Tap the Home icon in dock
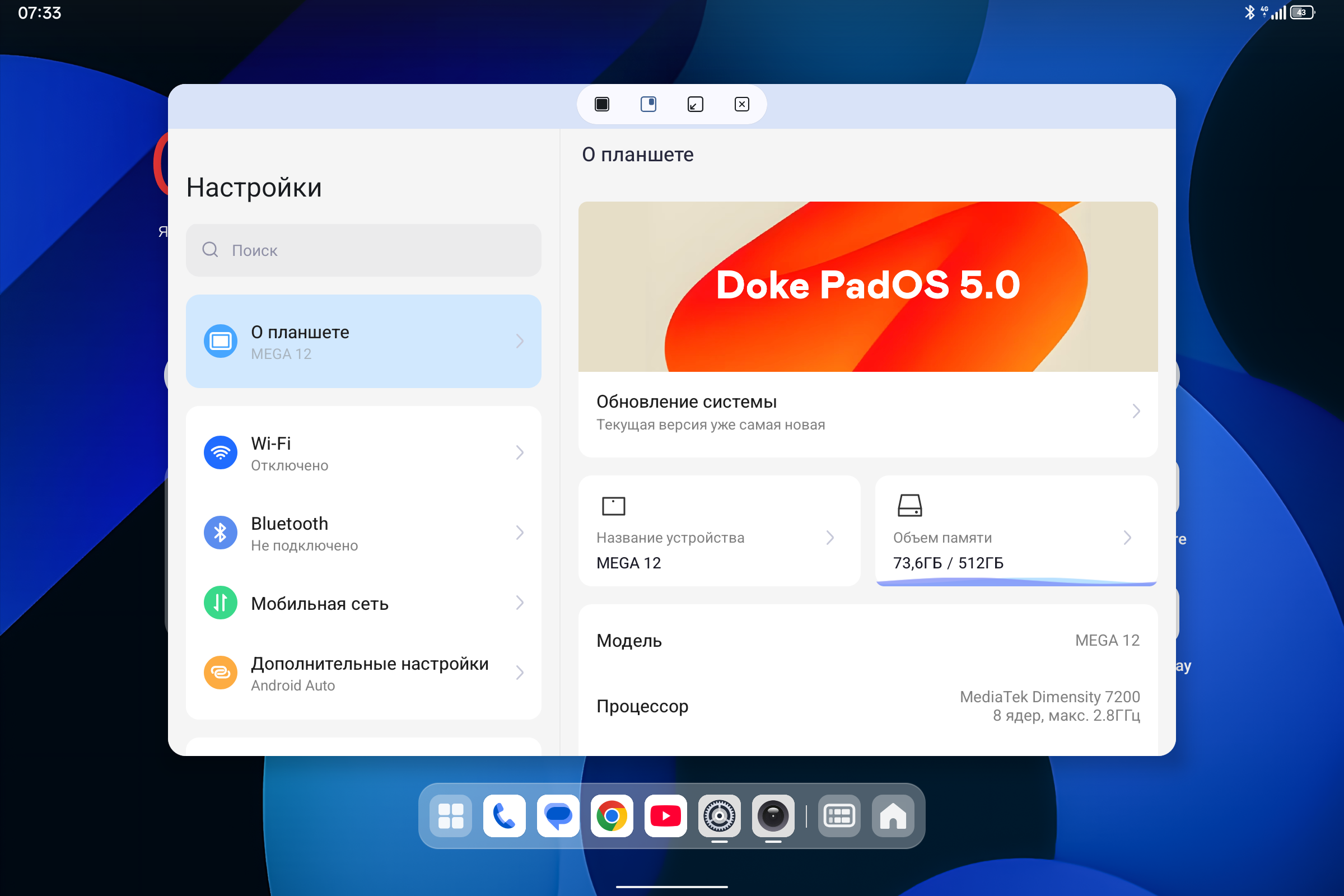1344x896 pixels. (x=893, y=815)
